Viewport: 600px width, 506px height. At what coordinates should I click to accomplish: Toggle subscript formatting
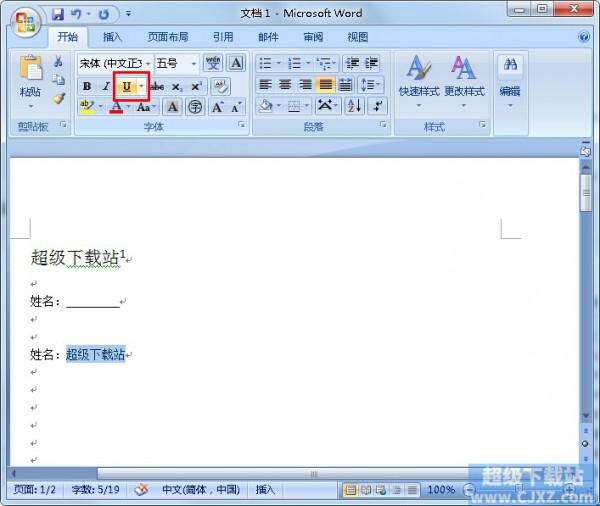176,87
